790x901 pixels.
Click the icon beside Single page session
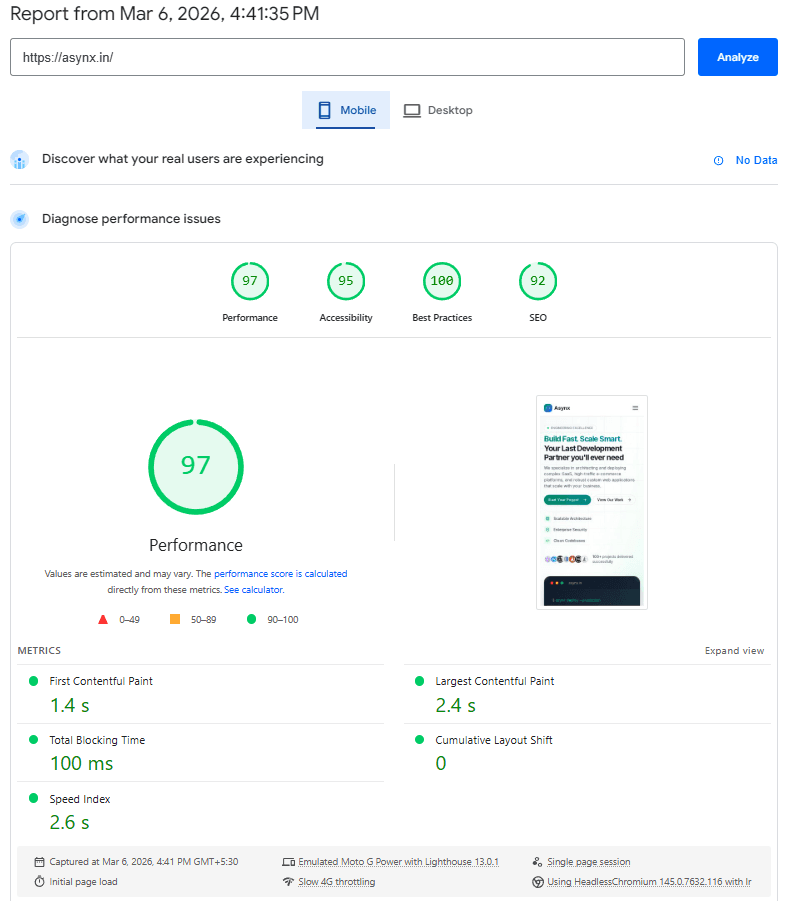537,862
